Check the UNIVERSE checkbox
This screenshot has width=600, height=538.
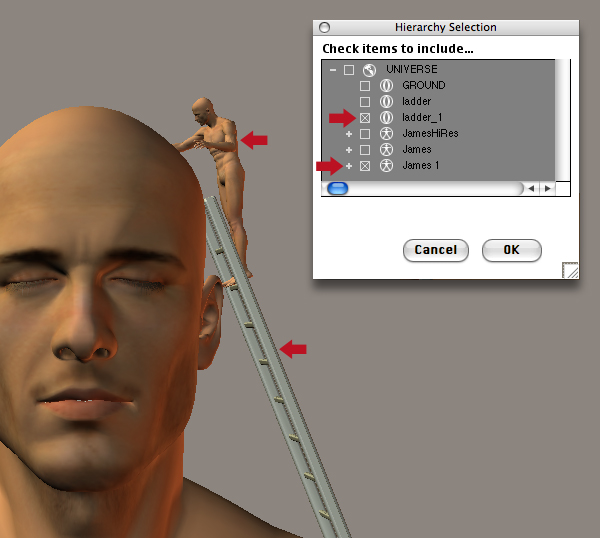[349, 70]
